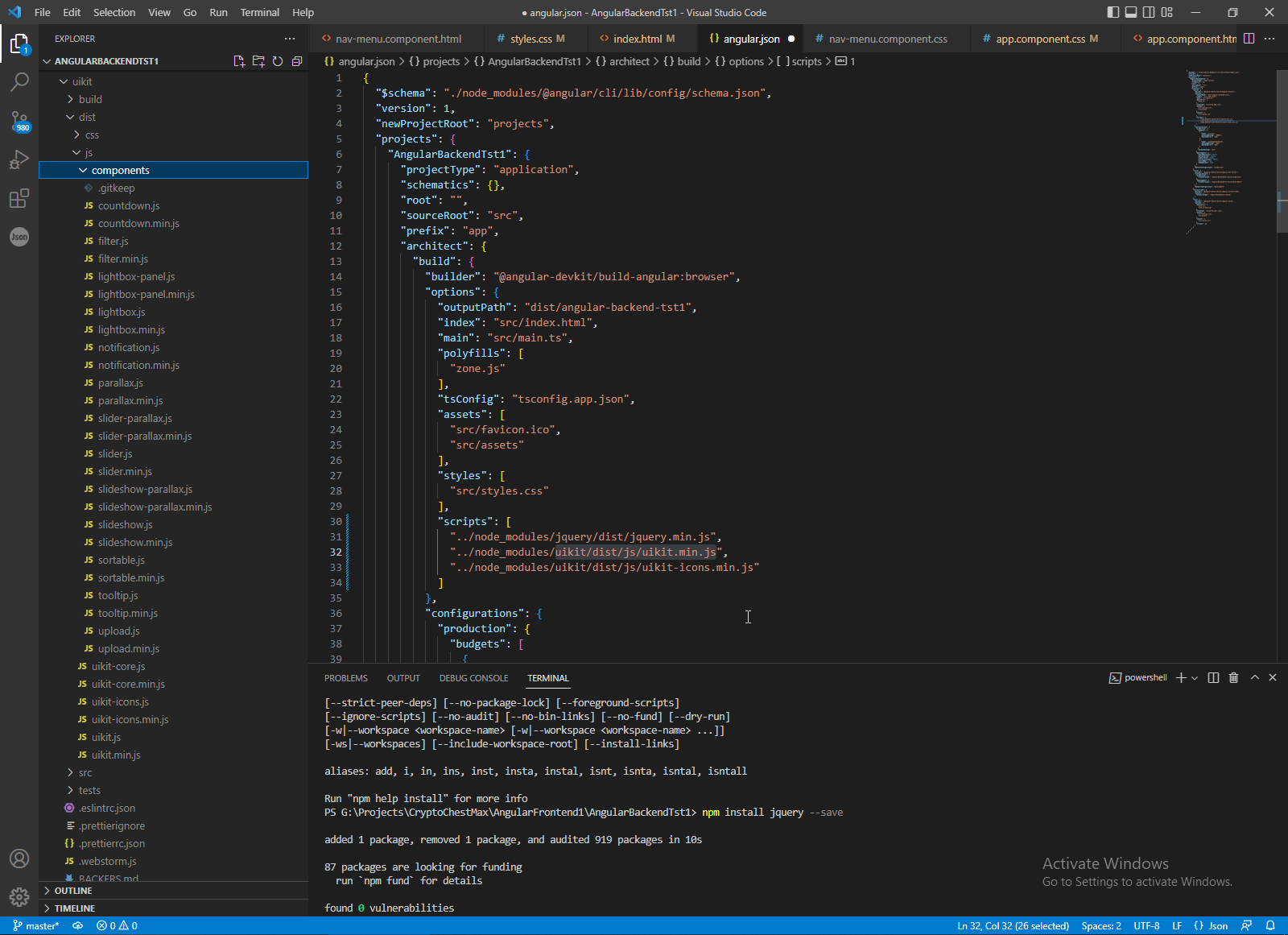The height and width of the screenshot is (935, 1288).
Task: Open the Terminal menu in menu bar
Action: [259, 12]
